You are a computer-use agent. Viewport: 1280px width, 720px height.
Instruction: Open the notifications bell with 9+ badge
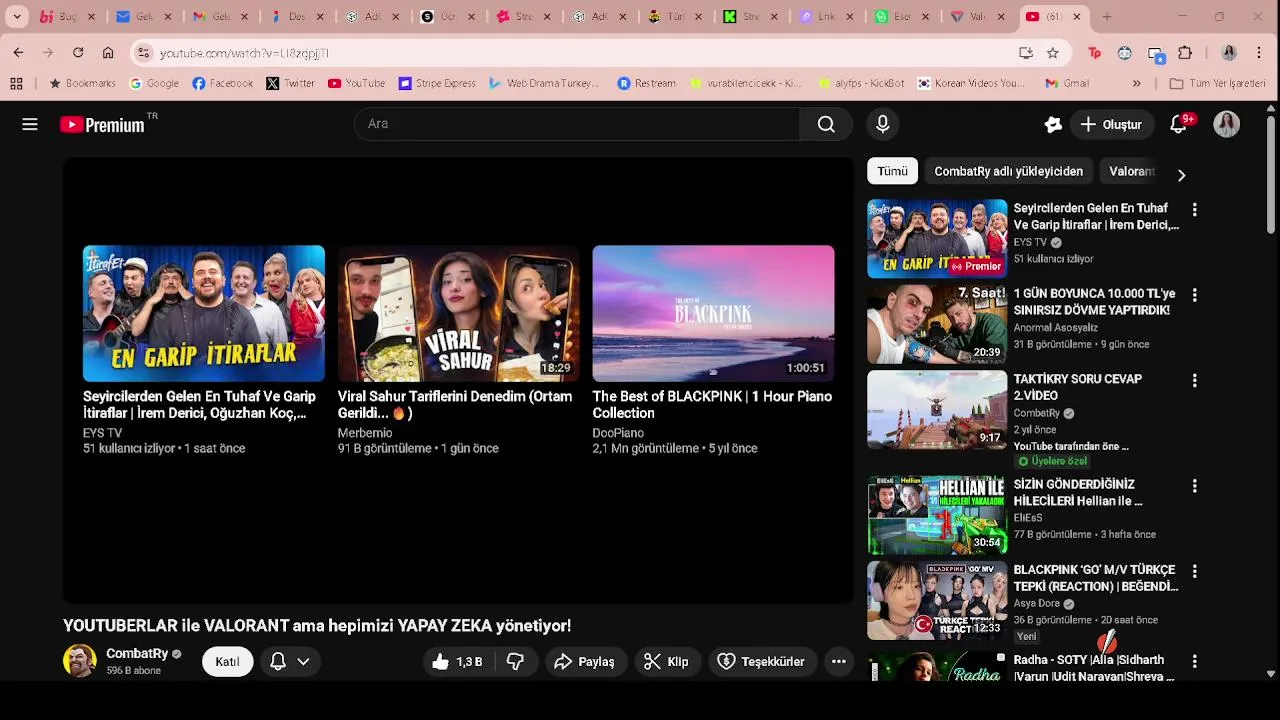(1180, 124)
